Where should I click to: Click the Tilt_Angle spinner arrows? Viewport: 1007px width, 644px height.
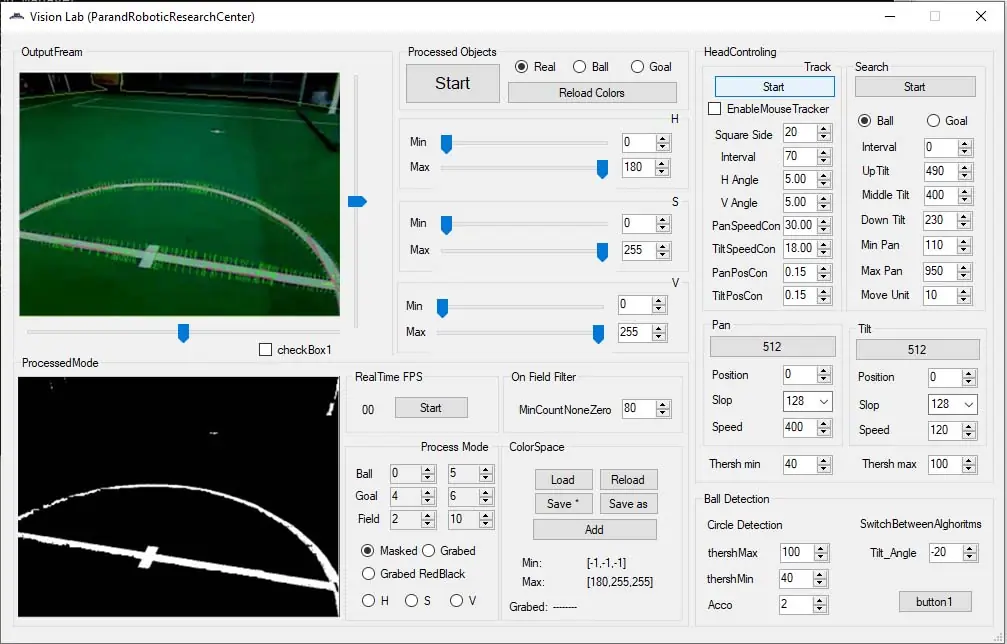970,553
